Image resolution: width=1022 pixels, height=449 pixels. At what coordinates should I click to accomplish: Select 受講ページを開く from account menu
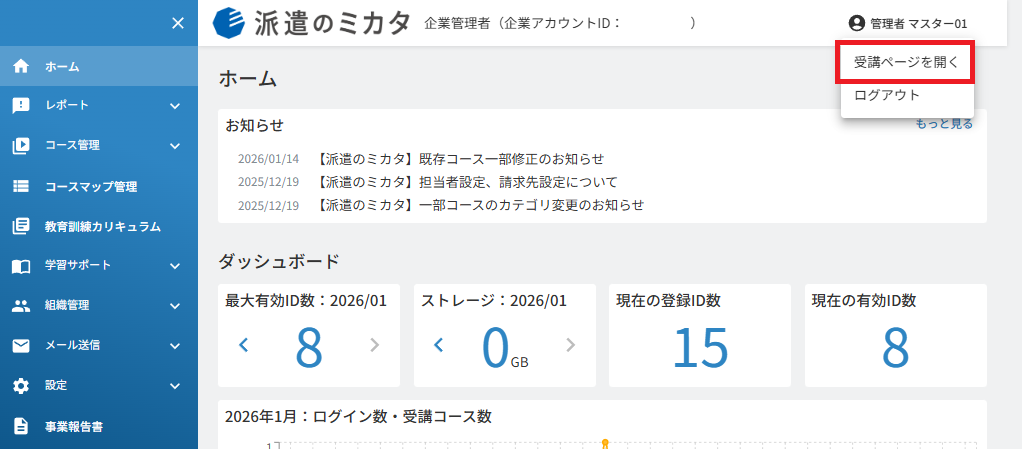tap(907, 63)
